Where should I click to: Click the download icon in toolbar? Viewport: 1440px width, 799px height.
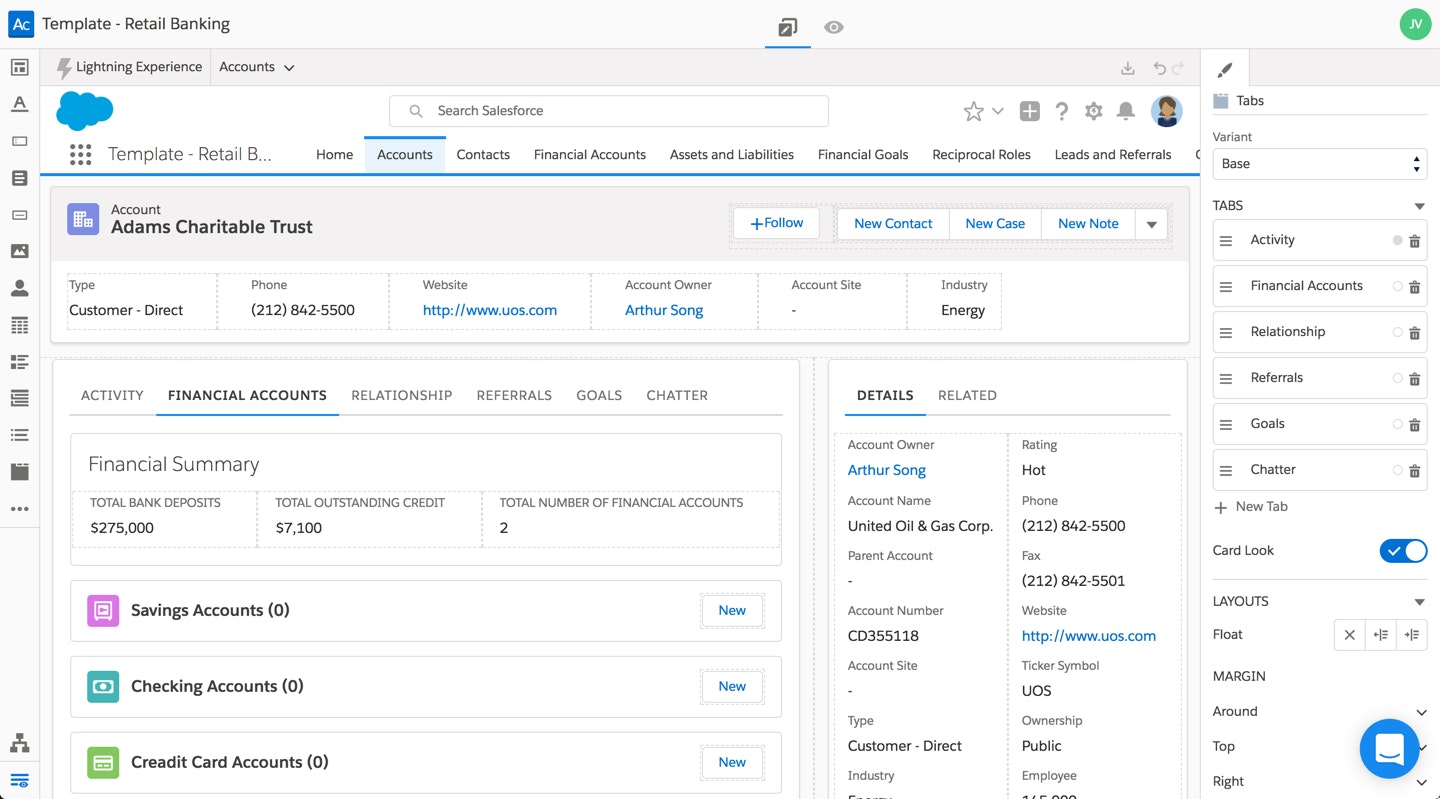[x=1127, y=68]
